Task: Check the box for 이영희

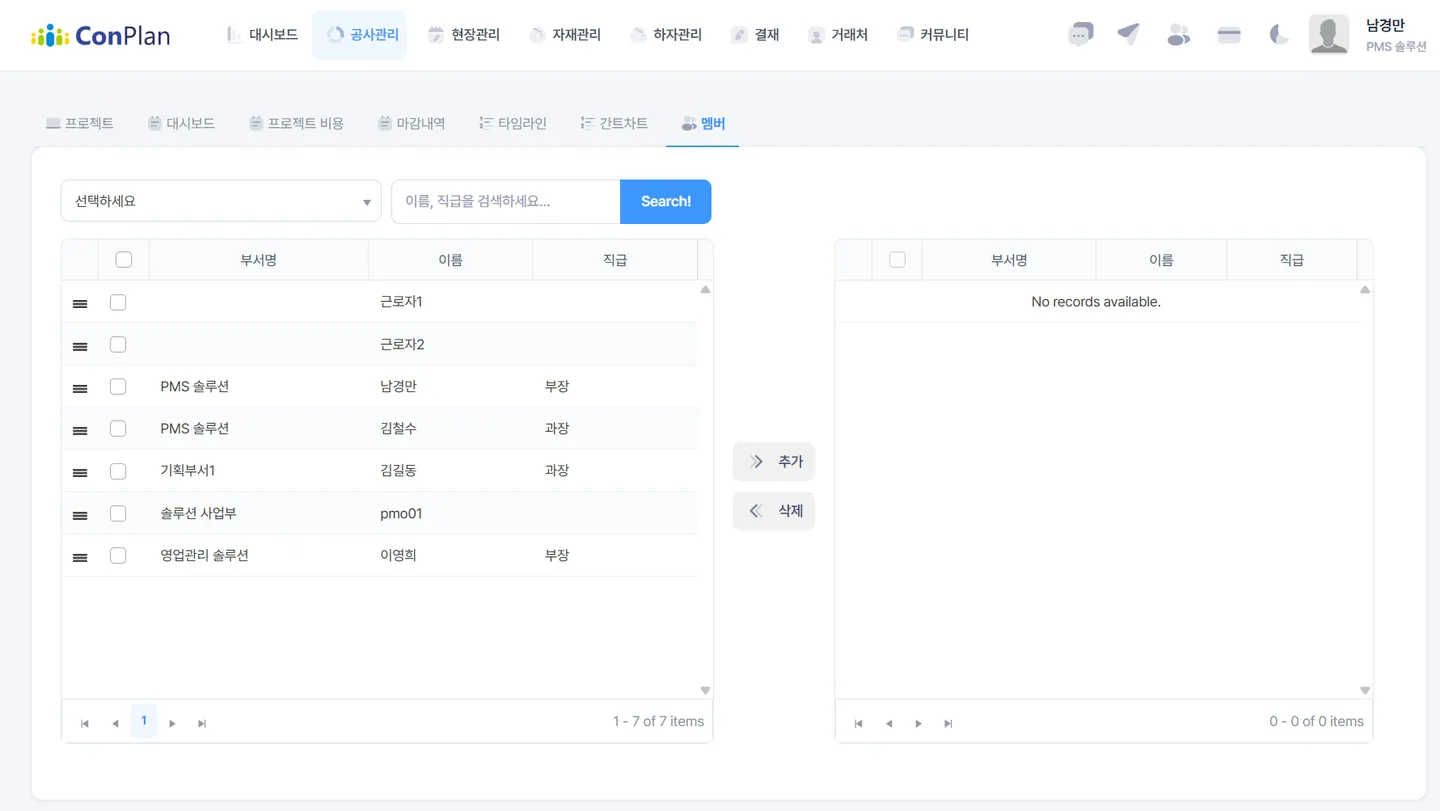Action: tap(118, 555)
